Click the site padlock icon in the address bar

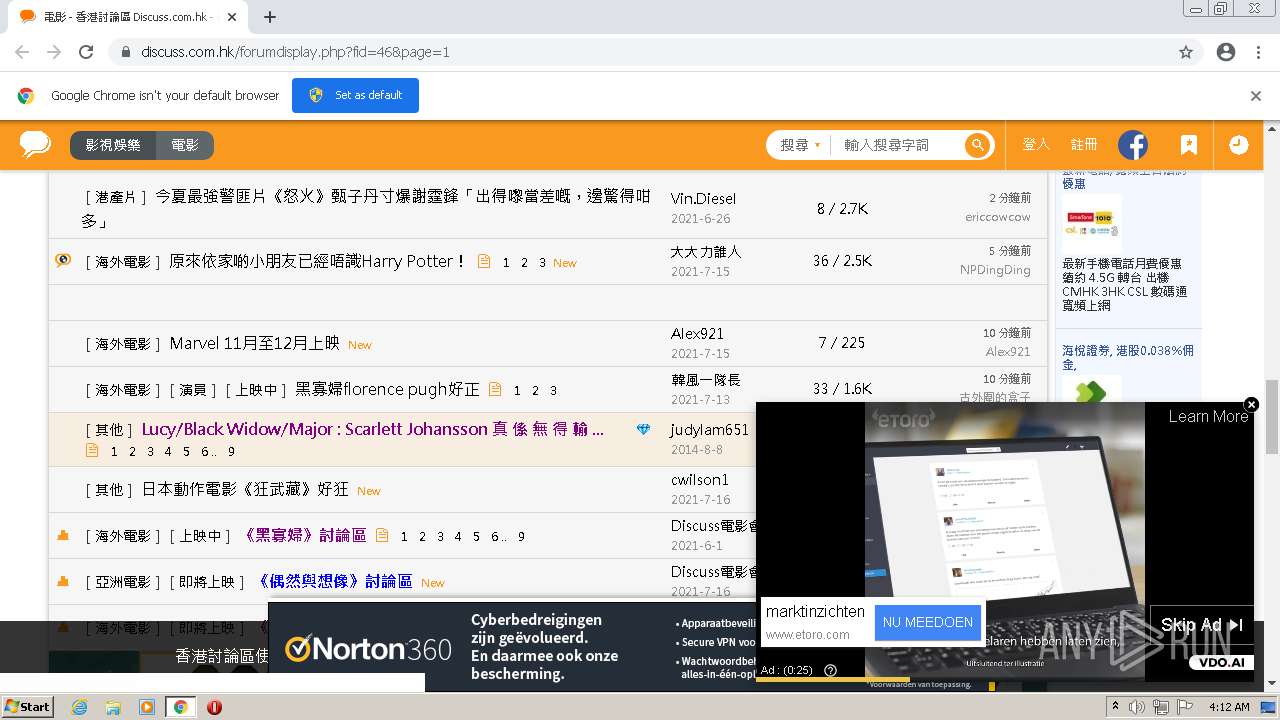tap(126, 52)
